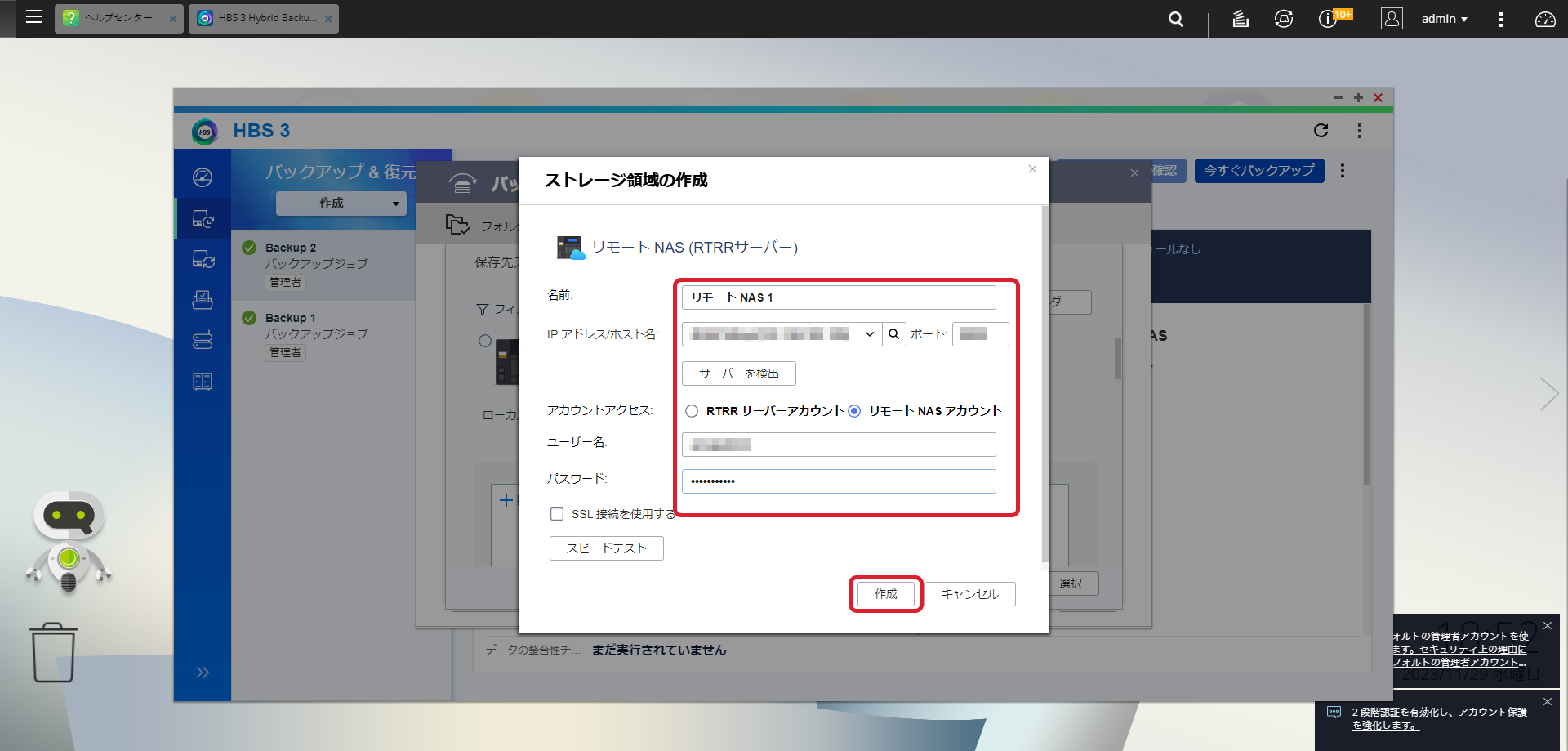Open the background tasks icon
This screenshot has width=1568, height=751.
(1241, 19)
